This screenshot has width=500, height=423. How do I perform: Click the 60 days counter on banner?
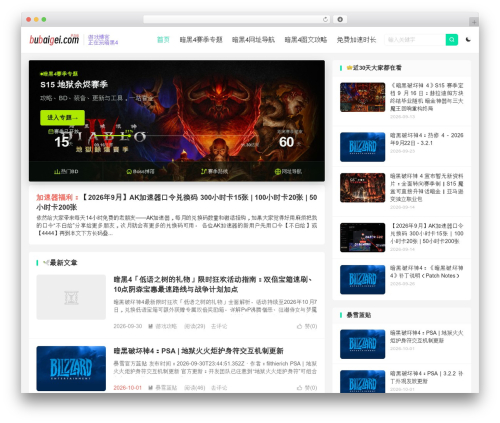tap(286, 142)
